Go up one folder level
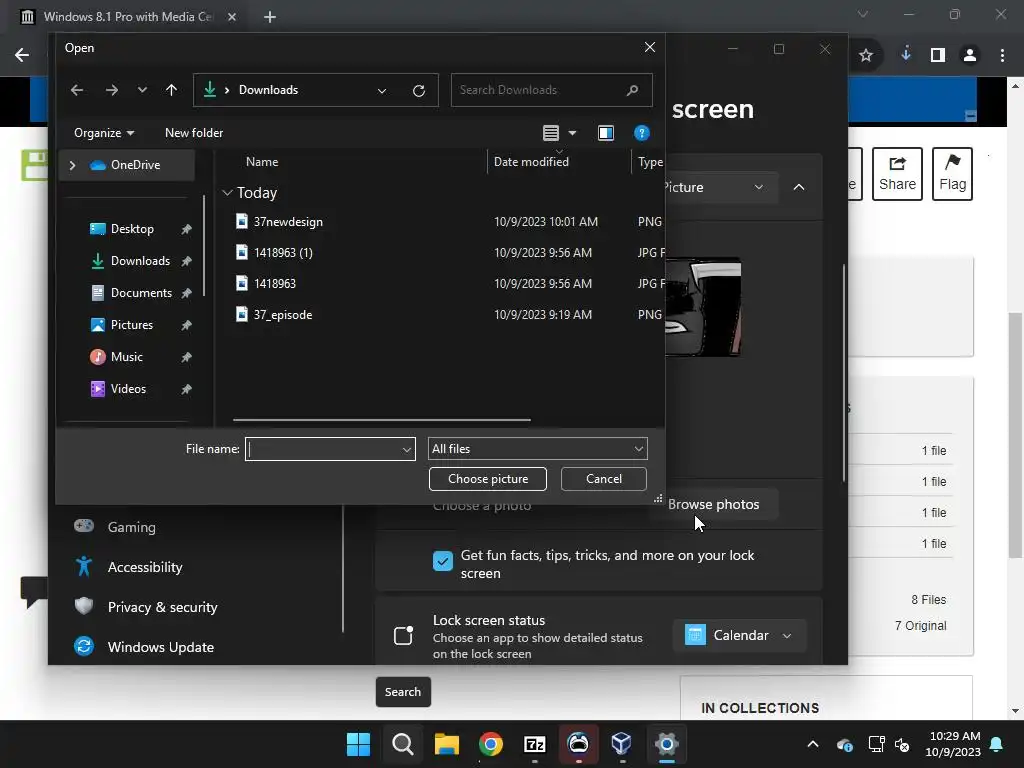This screenshot has height=768, width=1024. point(171,90)
